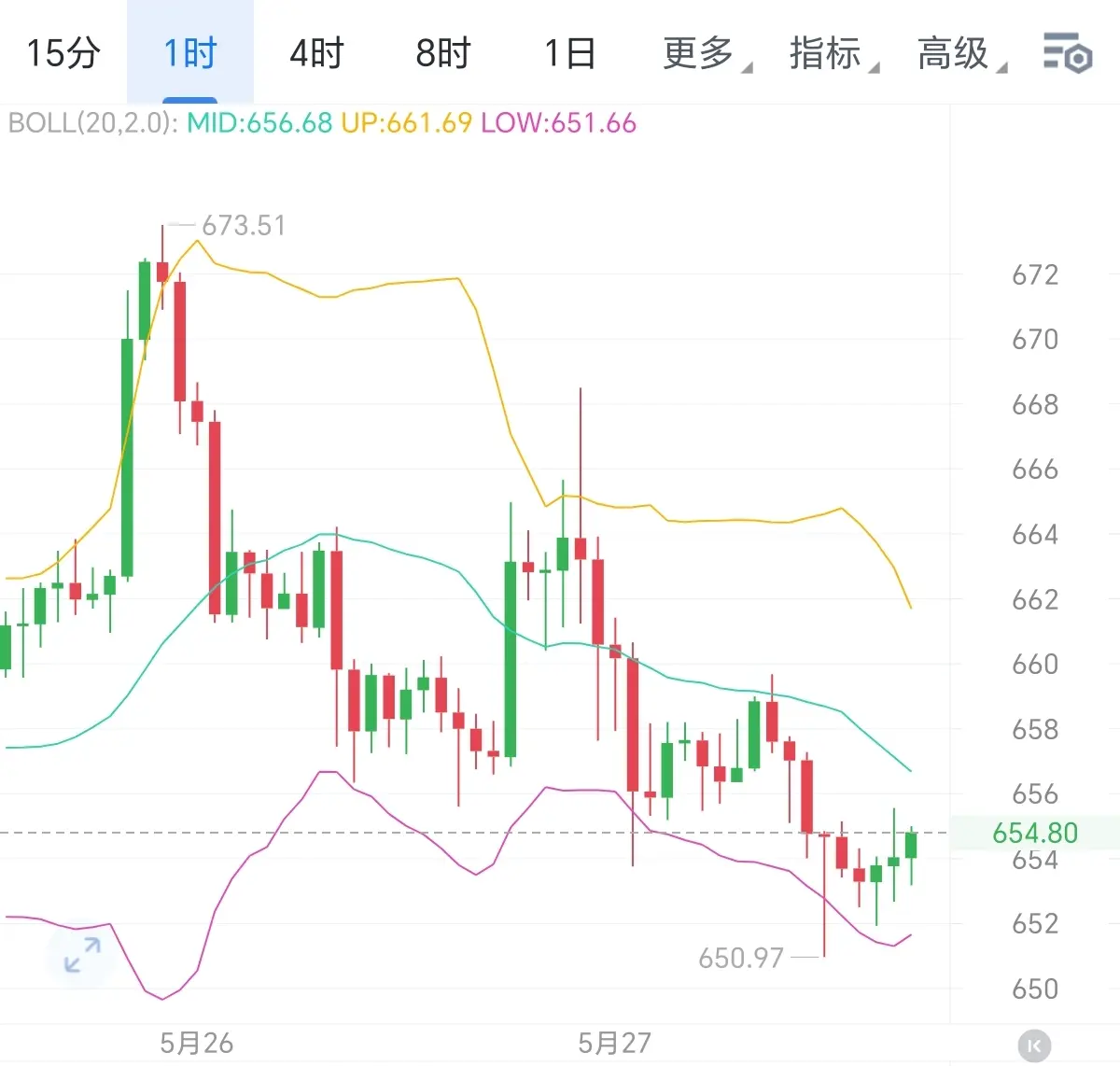Tap the 673.51 high price marker

(x=244, y=226)
